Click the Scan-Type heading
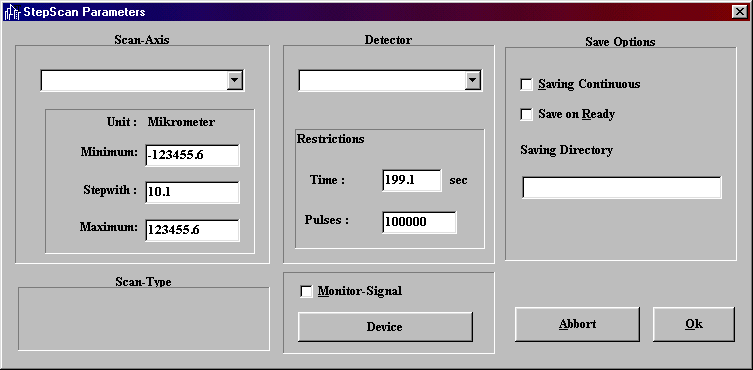This screenshot has height=370, width=753. [143, 282]
